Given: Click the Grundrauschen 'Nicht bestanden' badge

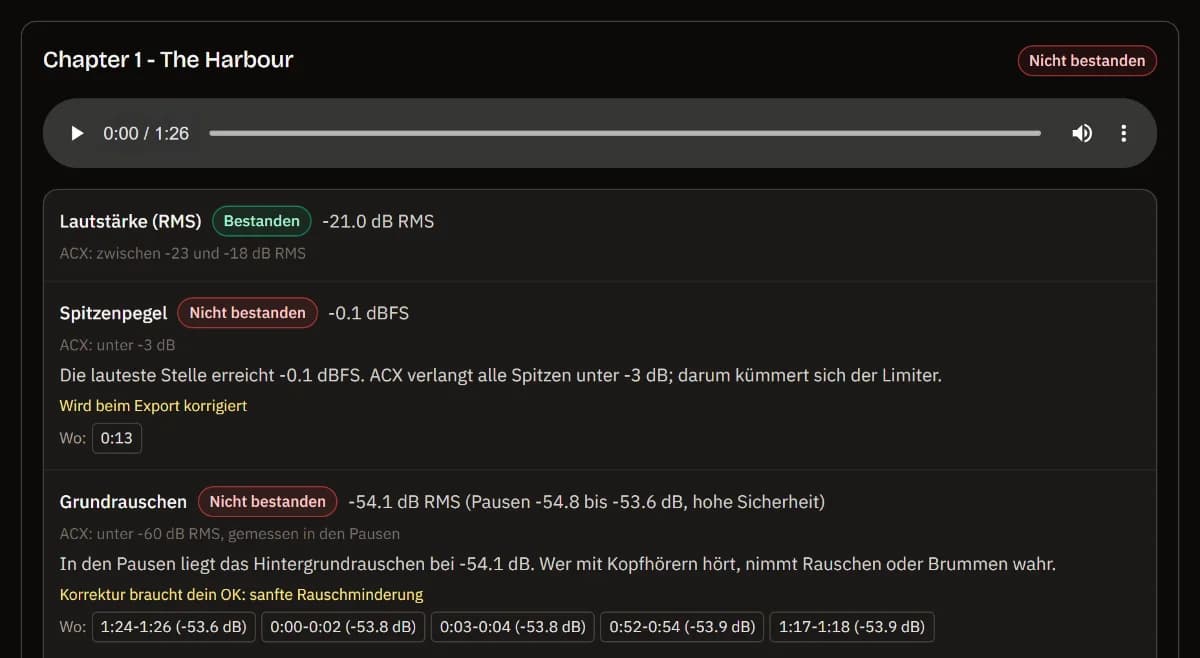Looking at the screenshot, I should 267,501.
